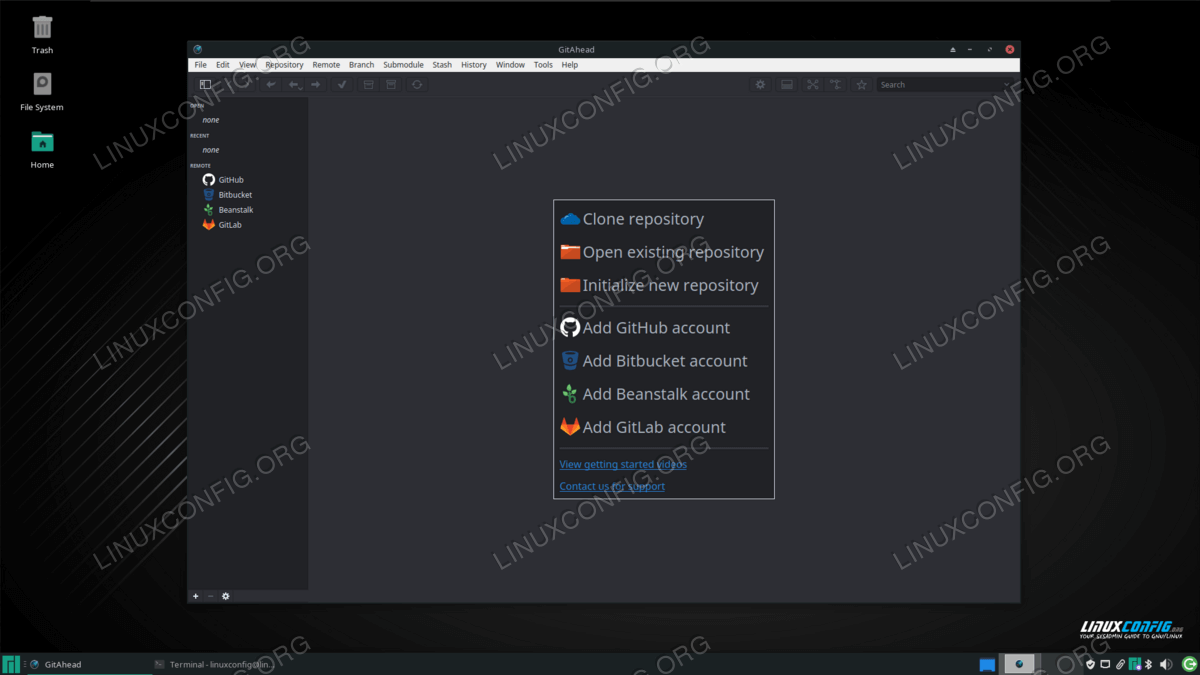Click the right-arrow toolbar button
The image size is (1200, 675).
316,85
